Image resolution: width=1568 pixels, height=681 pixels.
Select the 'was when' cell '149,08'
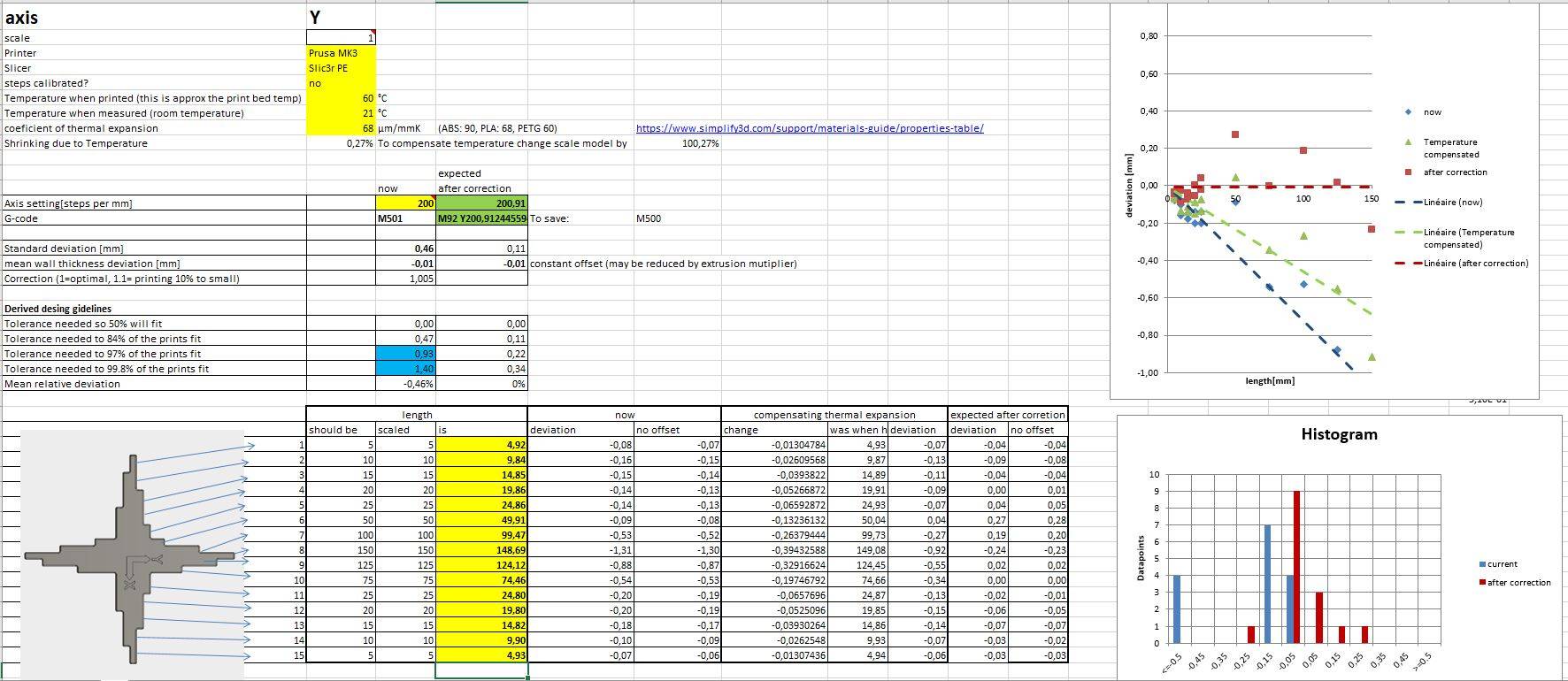coord(858,550)
